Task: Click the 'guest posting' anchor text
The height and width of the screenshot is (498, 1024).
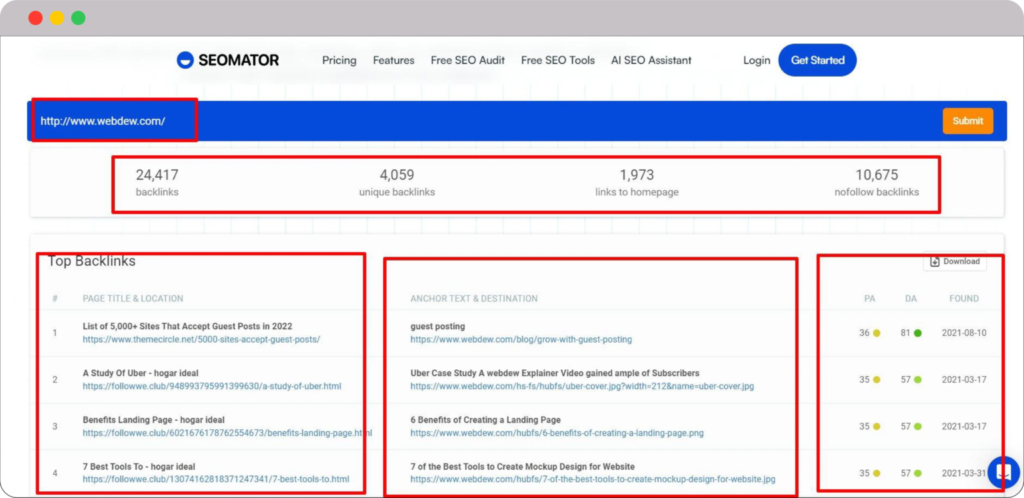Action: coord(438,326)
